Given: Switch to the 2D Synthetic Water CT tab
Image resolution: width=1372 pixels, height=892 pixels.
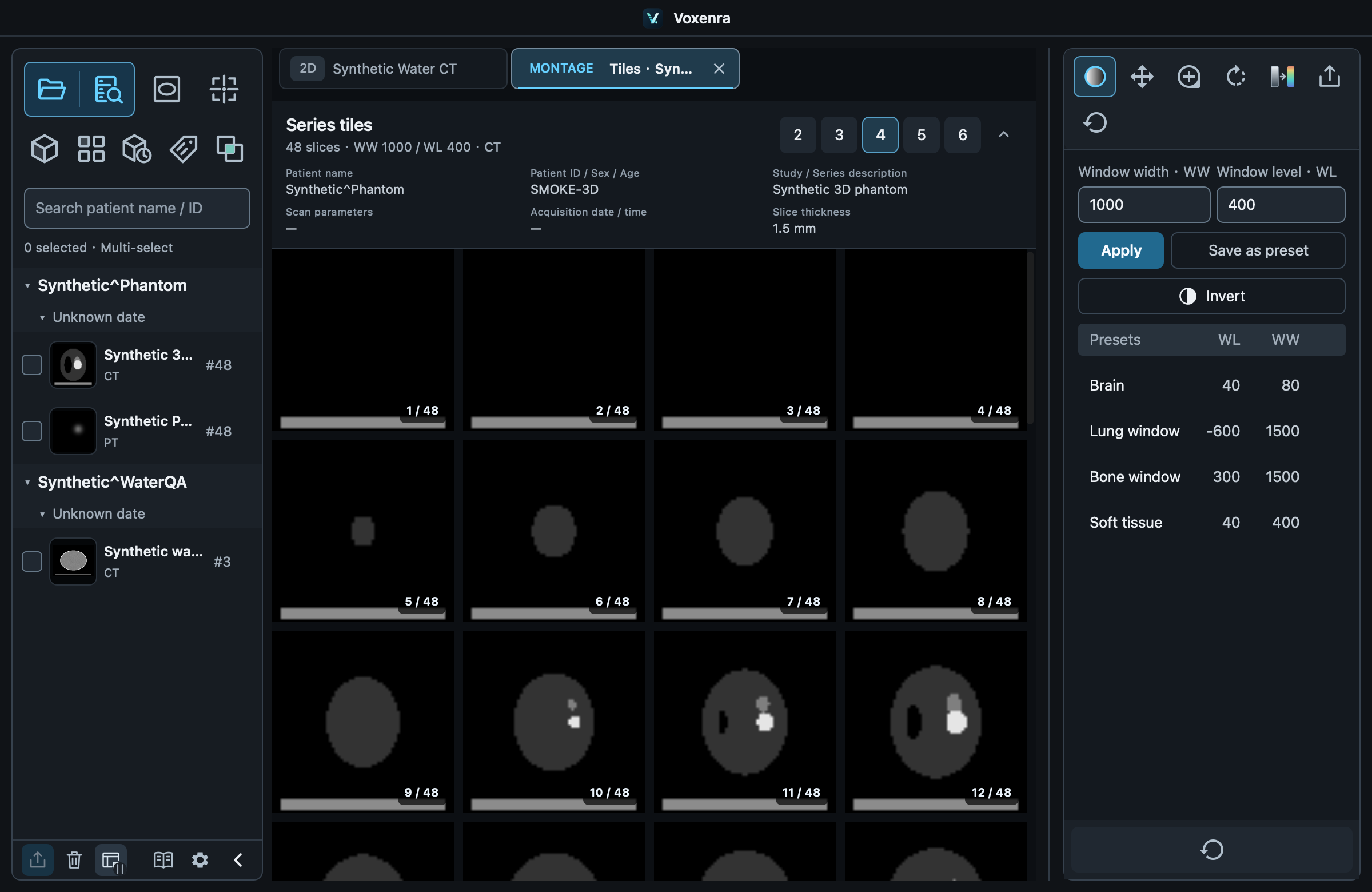Looking at the screenshot, I should pos(393,69).
